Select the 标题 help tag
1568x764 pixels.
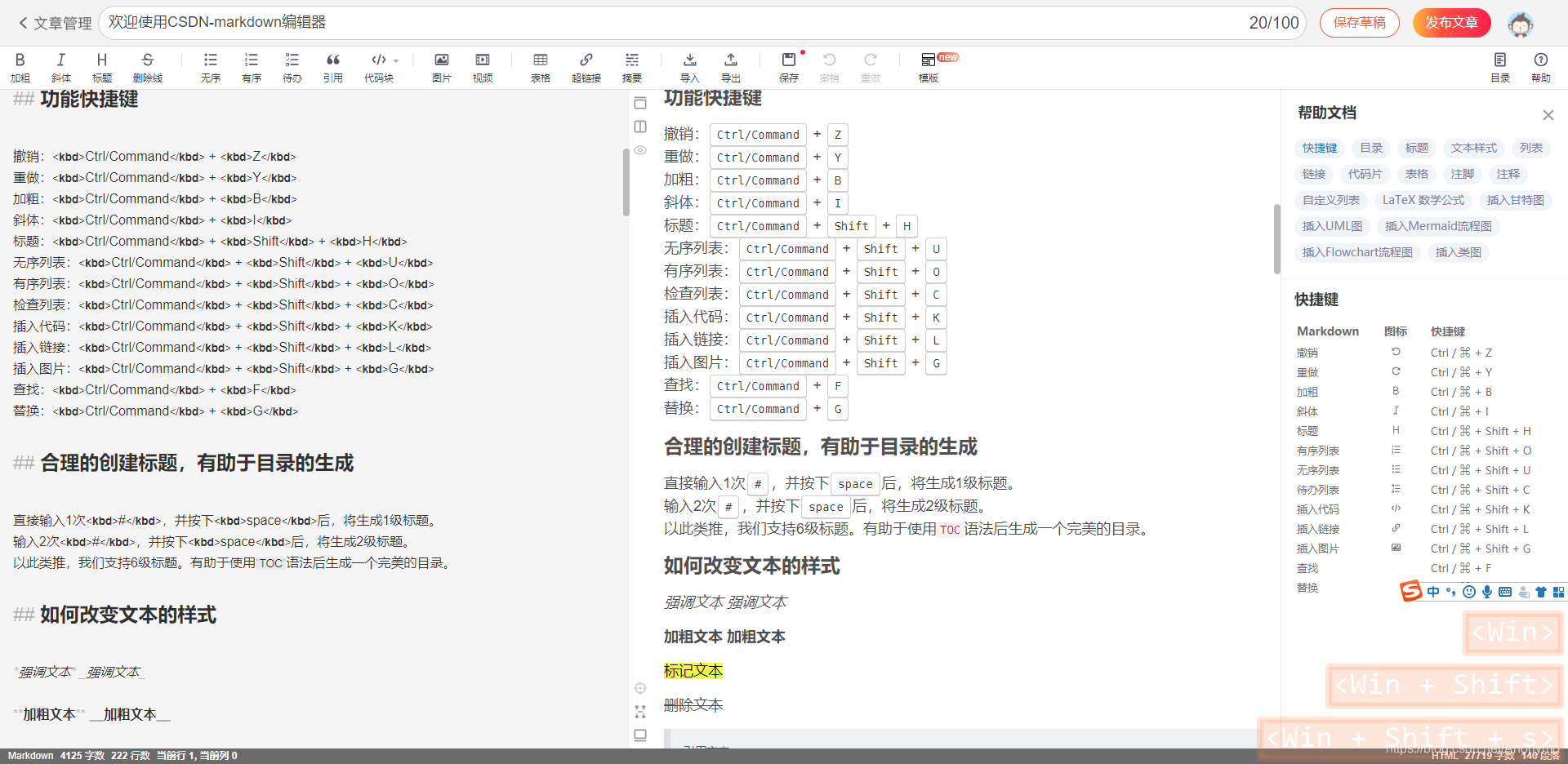(x=1417, y=148)
